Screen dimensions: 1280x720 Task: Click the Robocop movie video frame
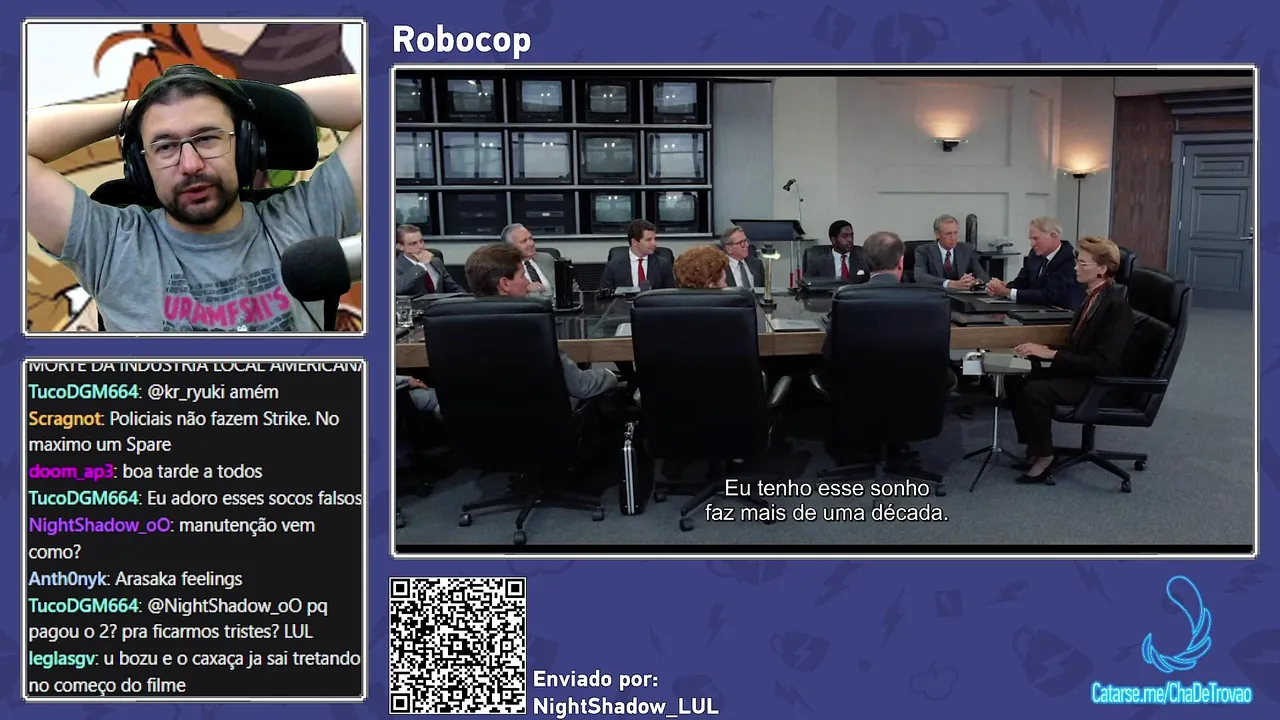pos(825,311)
